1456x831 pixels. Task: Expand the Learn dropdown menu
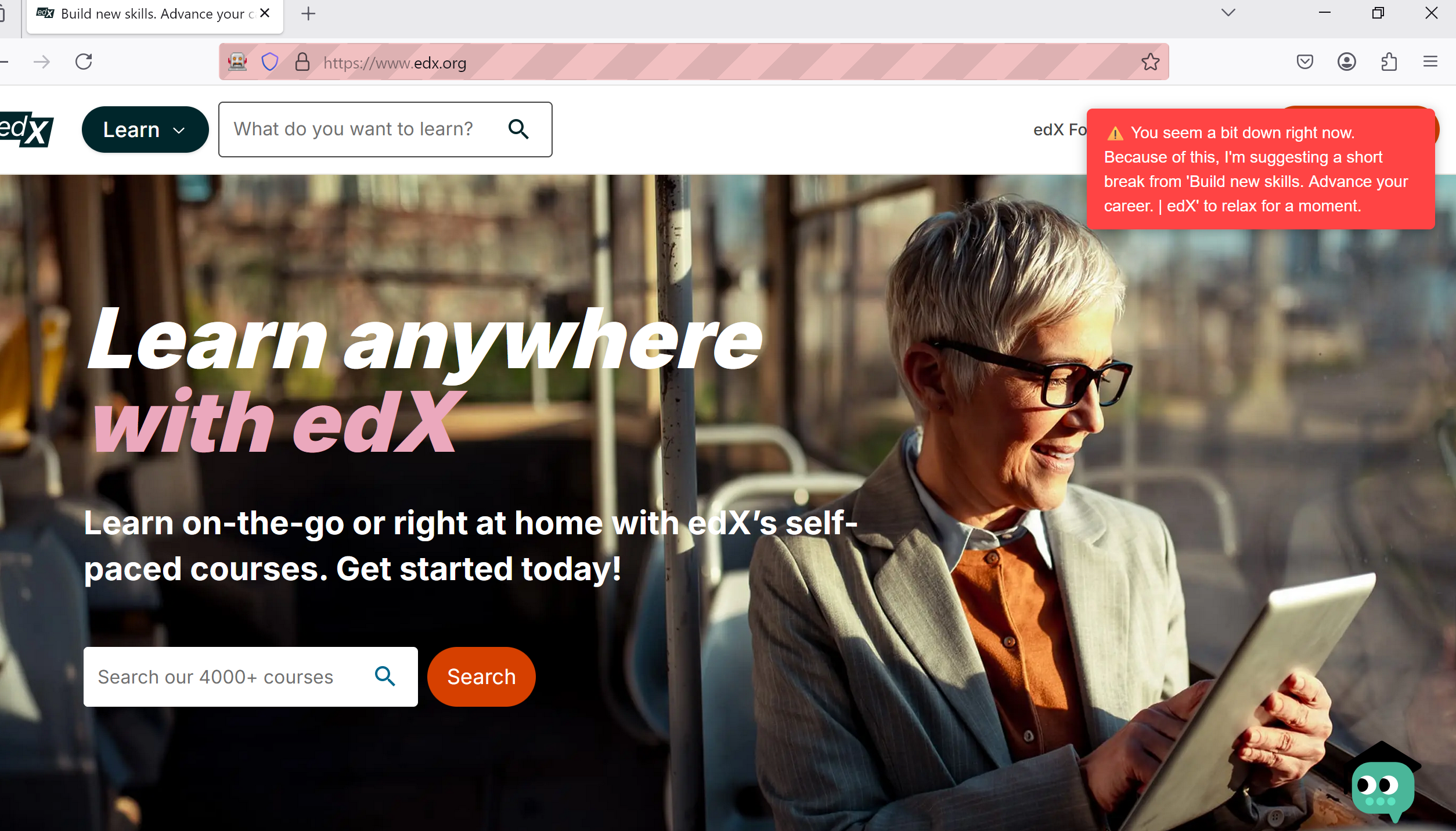tap(145, 129)
